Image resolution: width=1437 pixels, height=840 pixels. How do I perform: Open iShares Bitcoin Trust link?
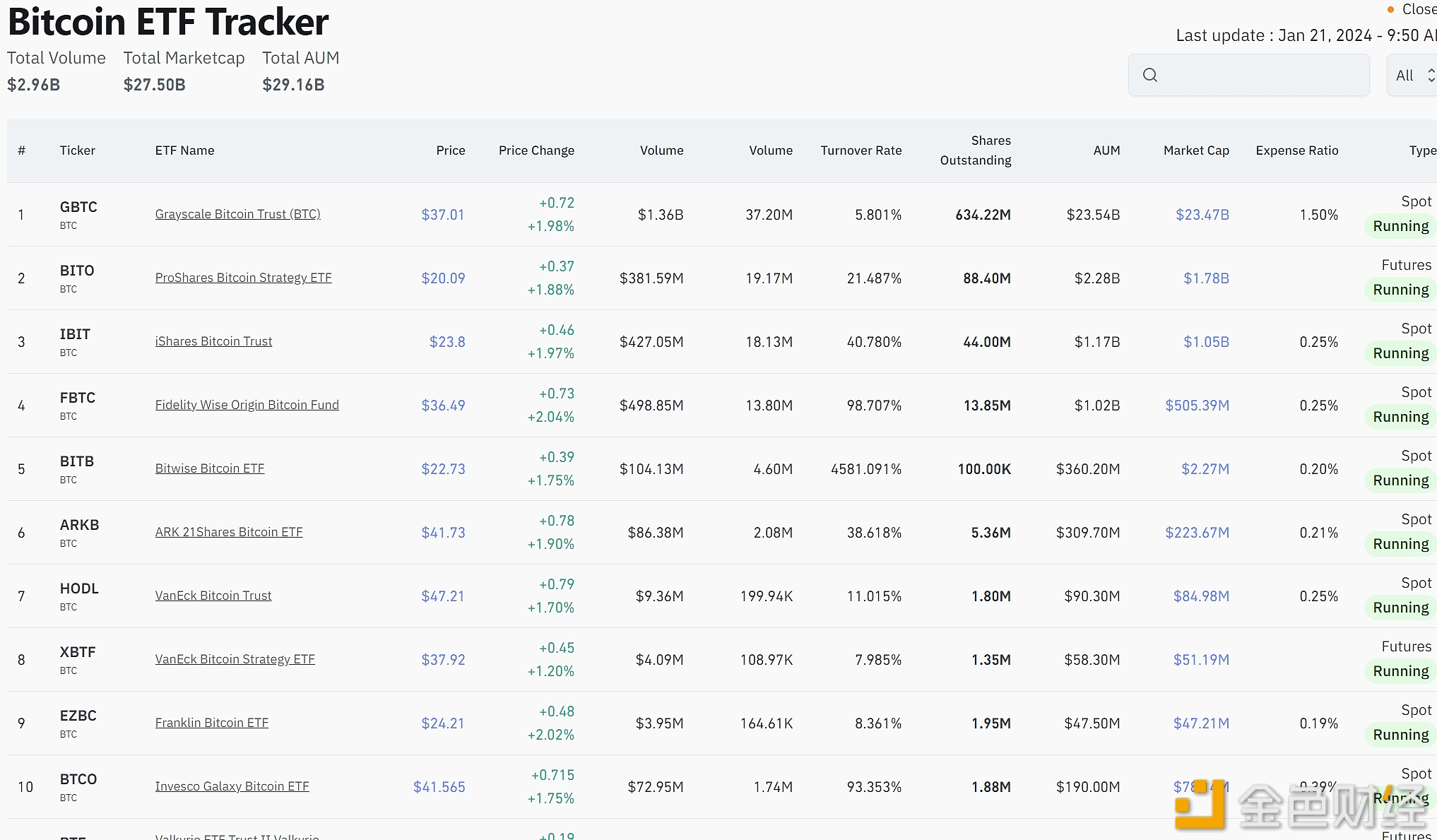pos(213,341)
